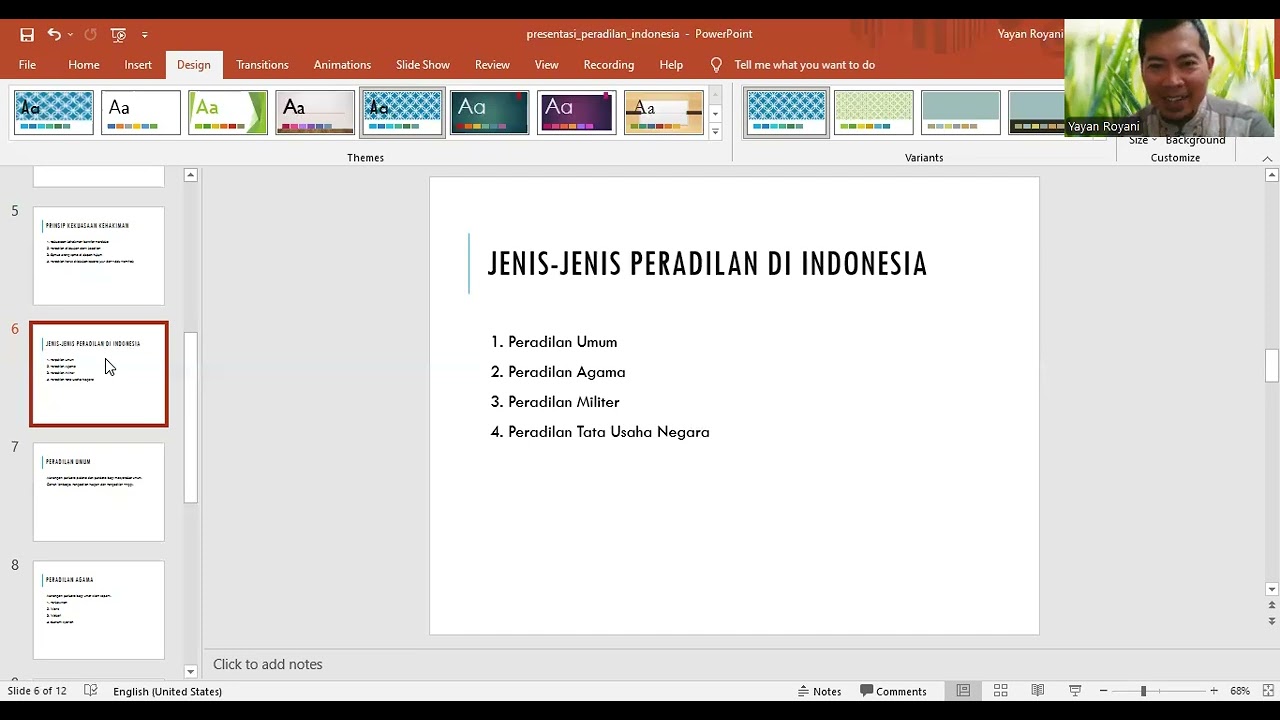Click the slide title Jenis-Jenis Peradilan di Indonesia

tap(707, 264)
